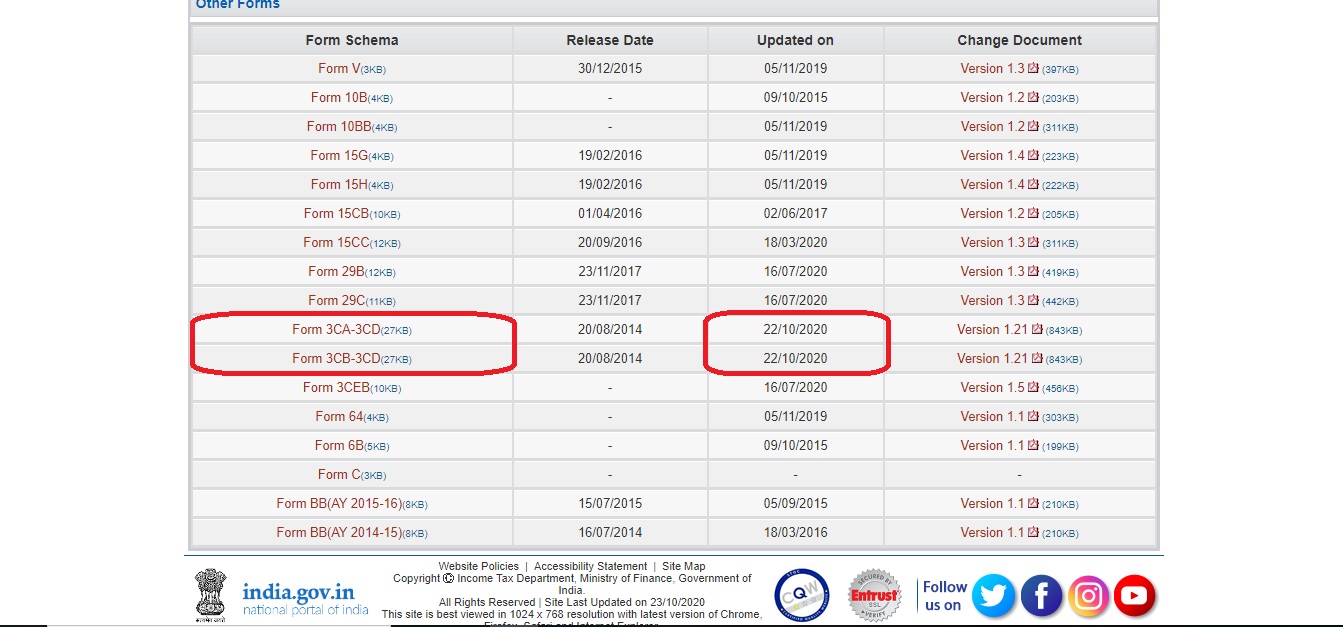Image resolution: width=1343 pixels, height=627 pixels.
Task: Download the Form 3CB-3CD schema
Action: [x=336, y=359]
